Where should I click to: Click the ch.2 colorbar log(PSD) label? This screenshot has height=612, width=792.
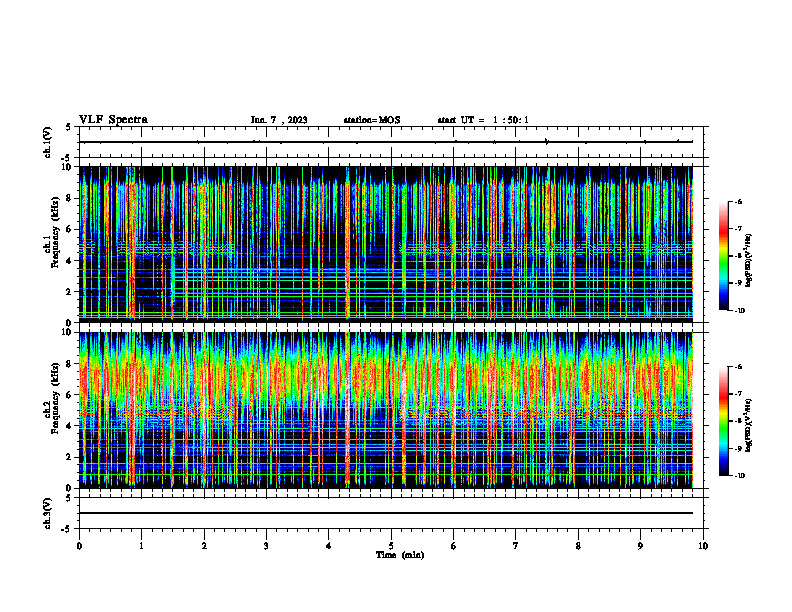749,425
